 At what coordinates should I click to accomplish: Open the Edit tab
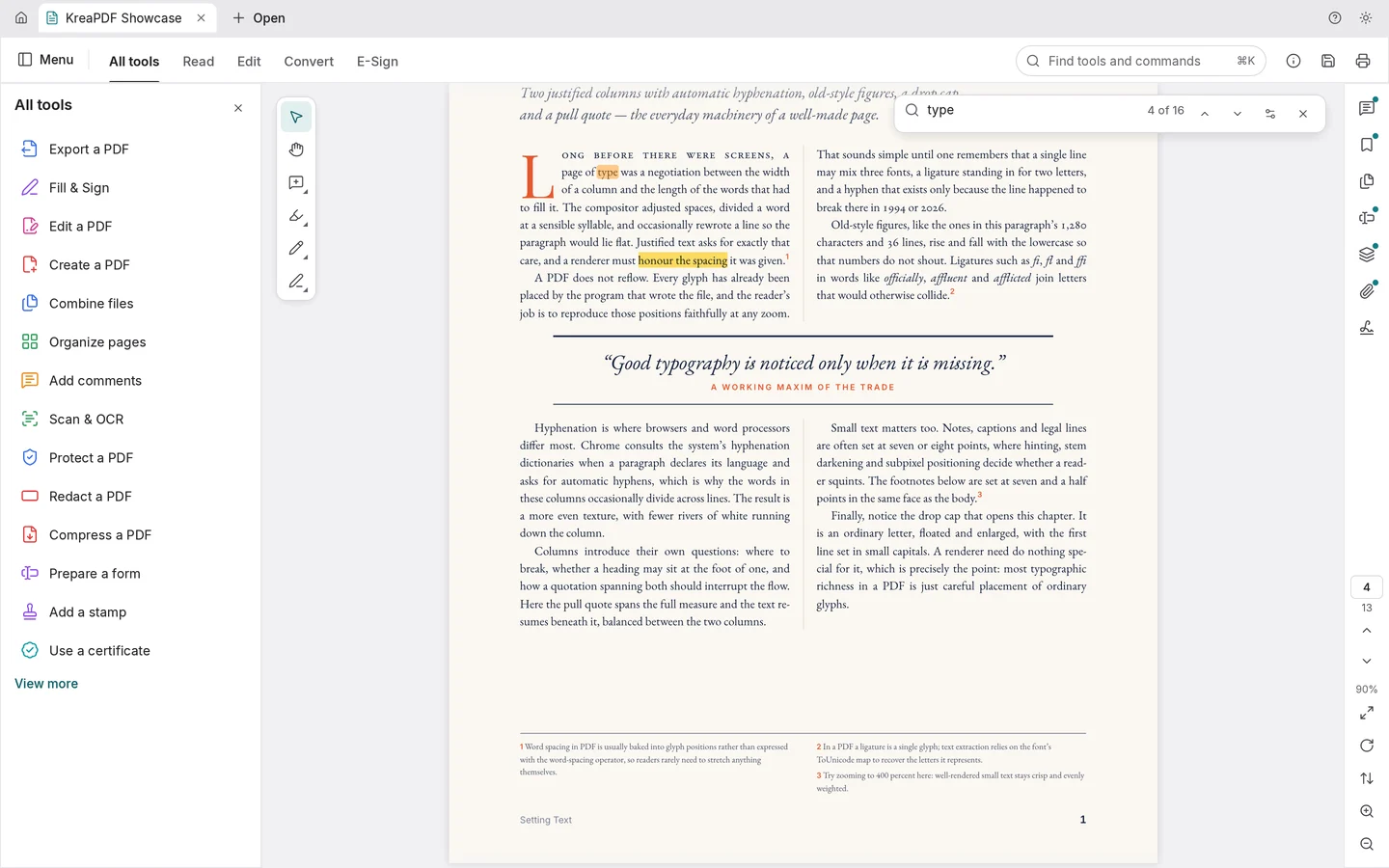click(249, 61)
